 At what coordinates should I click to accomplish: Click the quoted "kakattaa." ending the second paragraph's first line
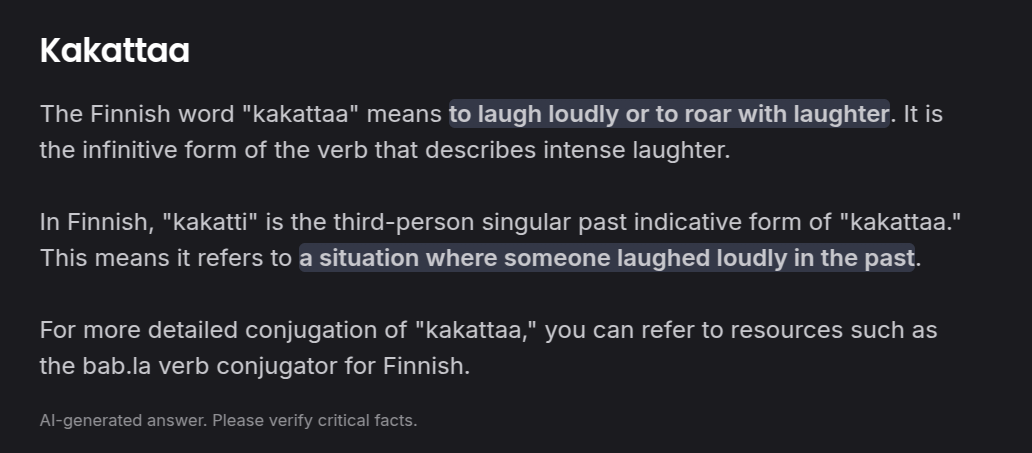click(x=900, y=222)
